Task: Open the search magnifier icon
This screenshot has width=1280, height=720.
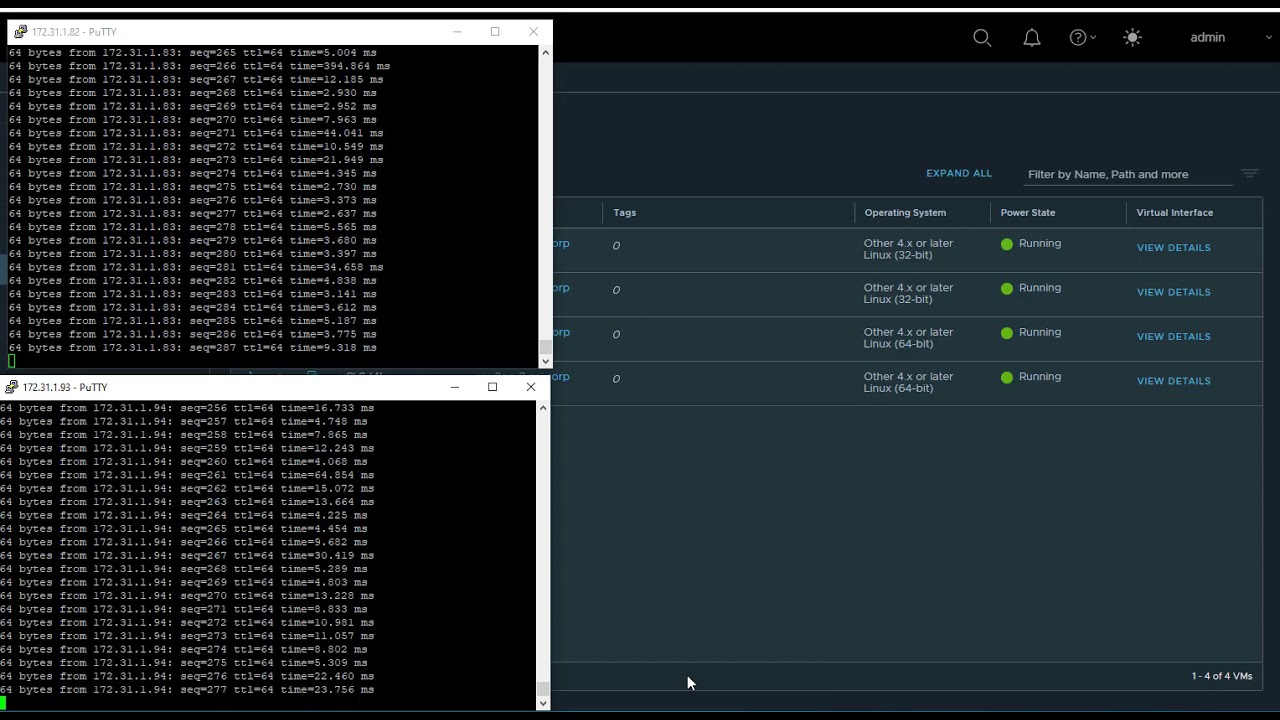Action: click(982, 38)
